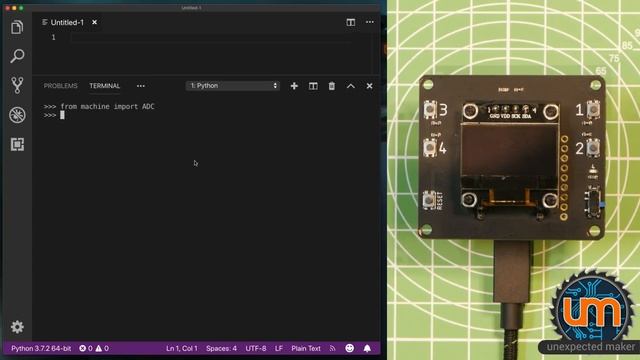Image resolution: width=640 pixels, height=360 pixels.
Task: Change end-of-line sequence 'LF'
Action: coord(279,348)
